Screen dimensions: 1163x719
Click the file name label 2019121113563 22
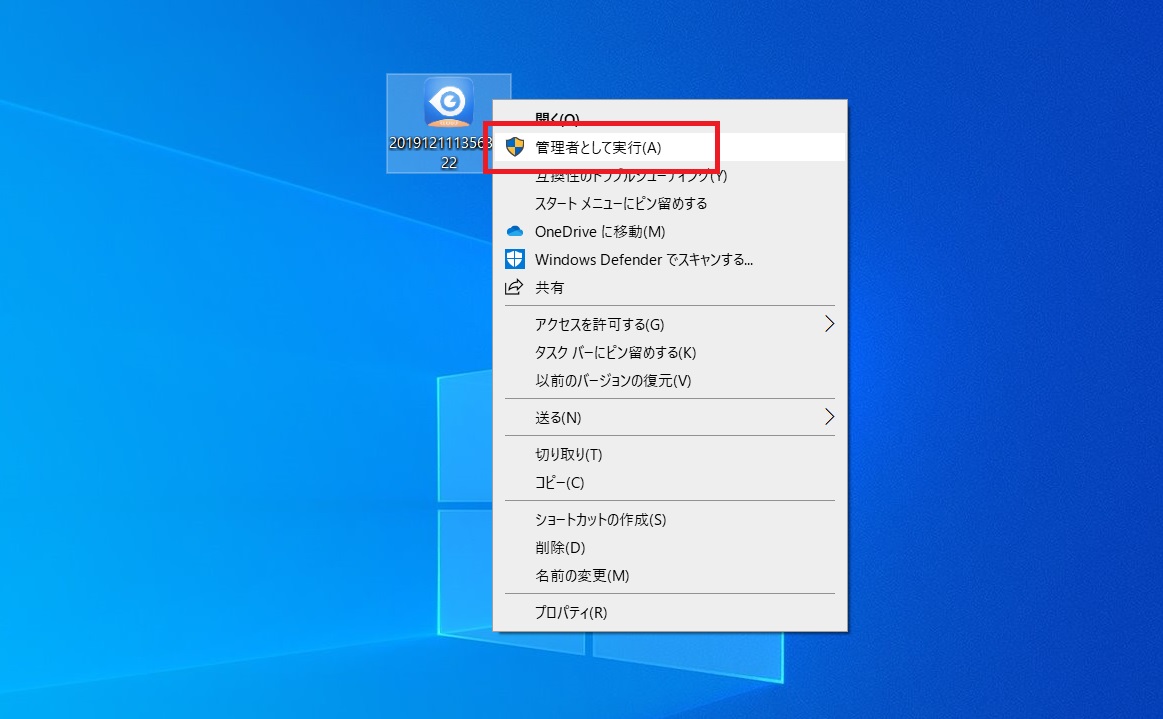[441, 153]
